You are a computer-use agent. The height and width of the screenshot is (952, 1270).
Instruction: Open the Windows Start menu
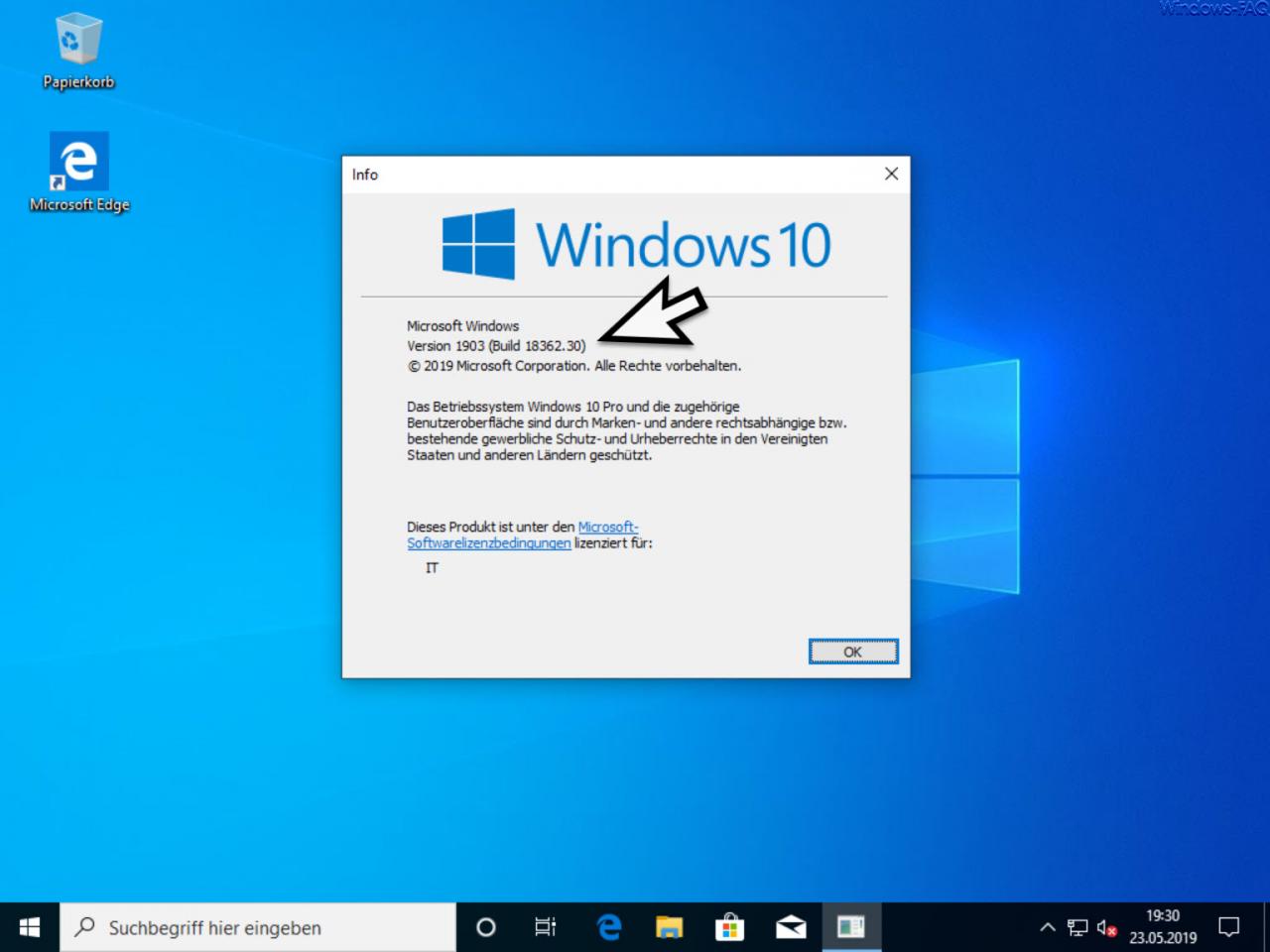[x=30, y=927]
